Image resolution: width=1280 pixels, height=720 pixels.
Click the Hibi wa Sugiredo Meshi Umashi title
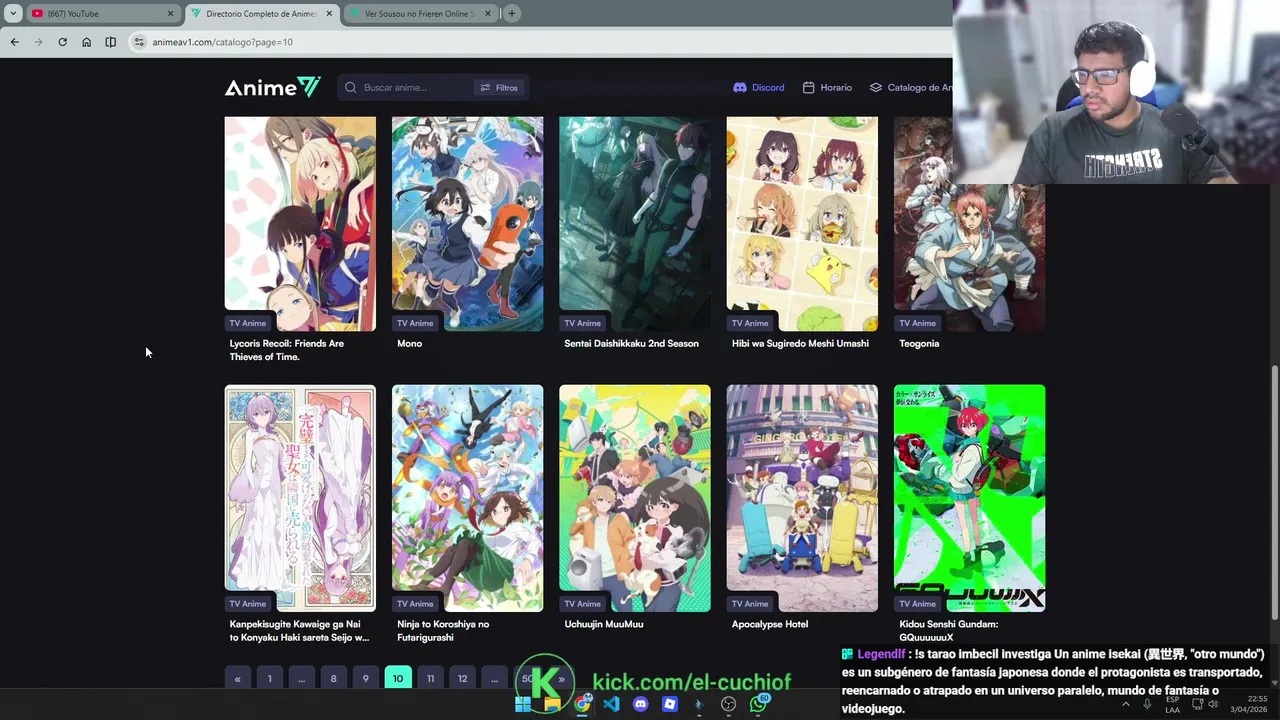point(800,344)
